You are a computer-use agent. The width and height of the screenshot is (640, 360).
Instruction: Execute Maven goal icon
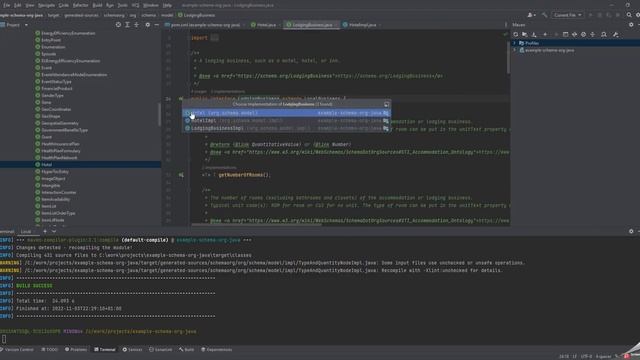565,35
